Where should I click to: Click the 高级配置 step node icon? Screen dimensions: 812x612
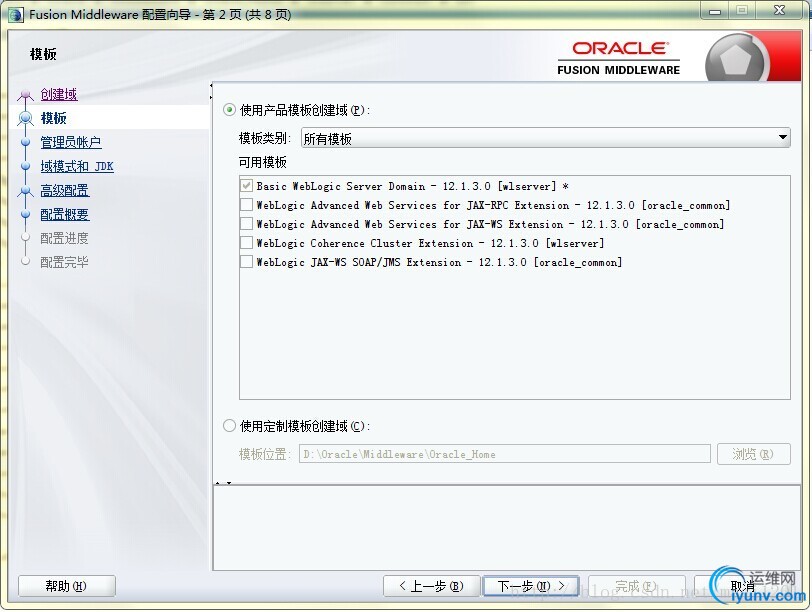pyautogui.click(x=25, y=191)
